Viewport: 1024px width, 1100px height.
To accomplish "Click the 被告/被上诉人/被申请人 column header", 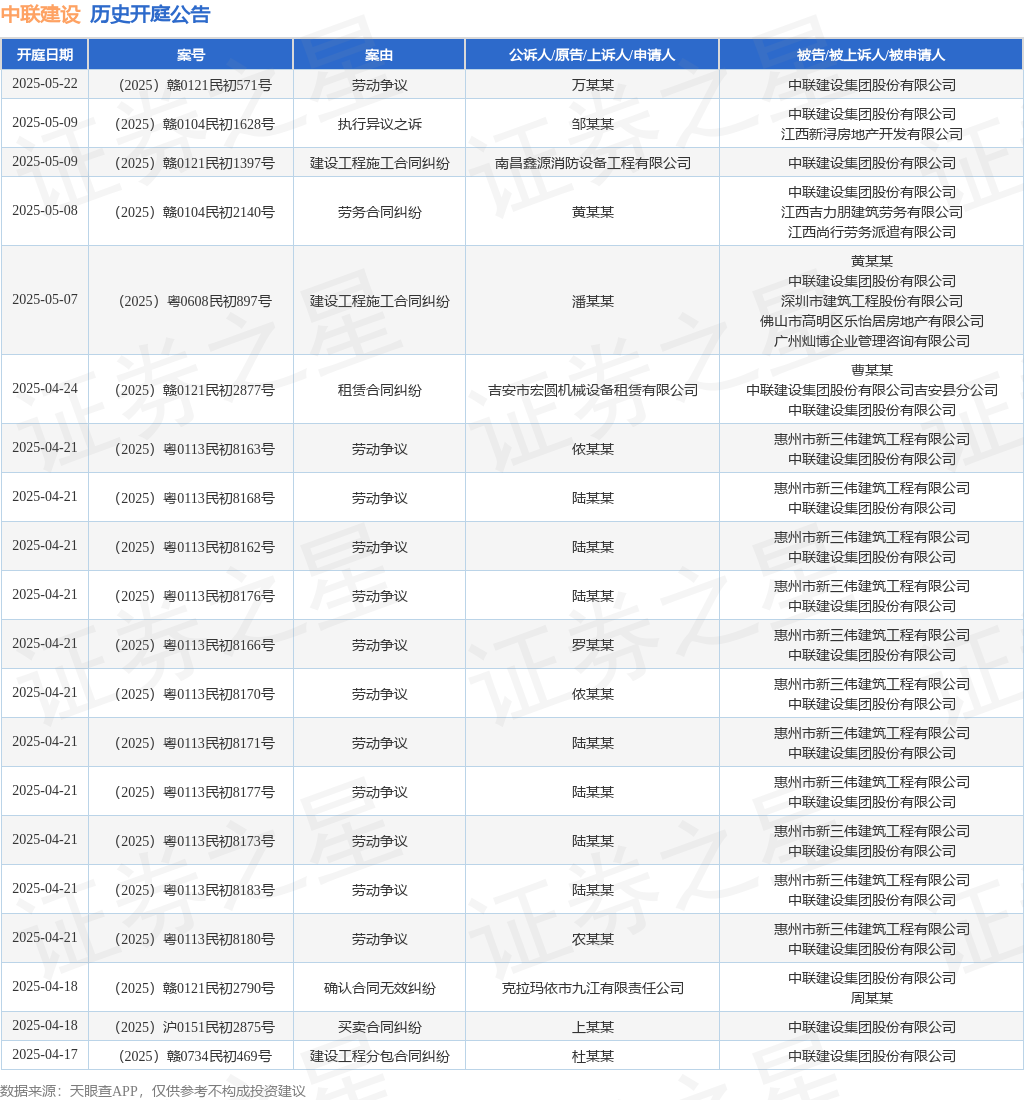I will coord(871,55).
